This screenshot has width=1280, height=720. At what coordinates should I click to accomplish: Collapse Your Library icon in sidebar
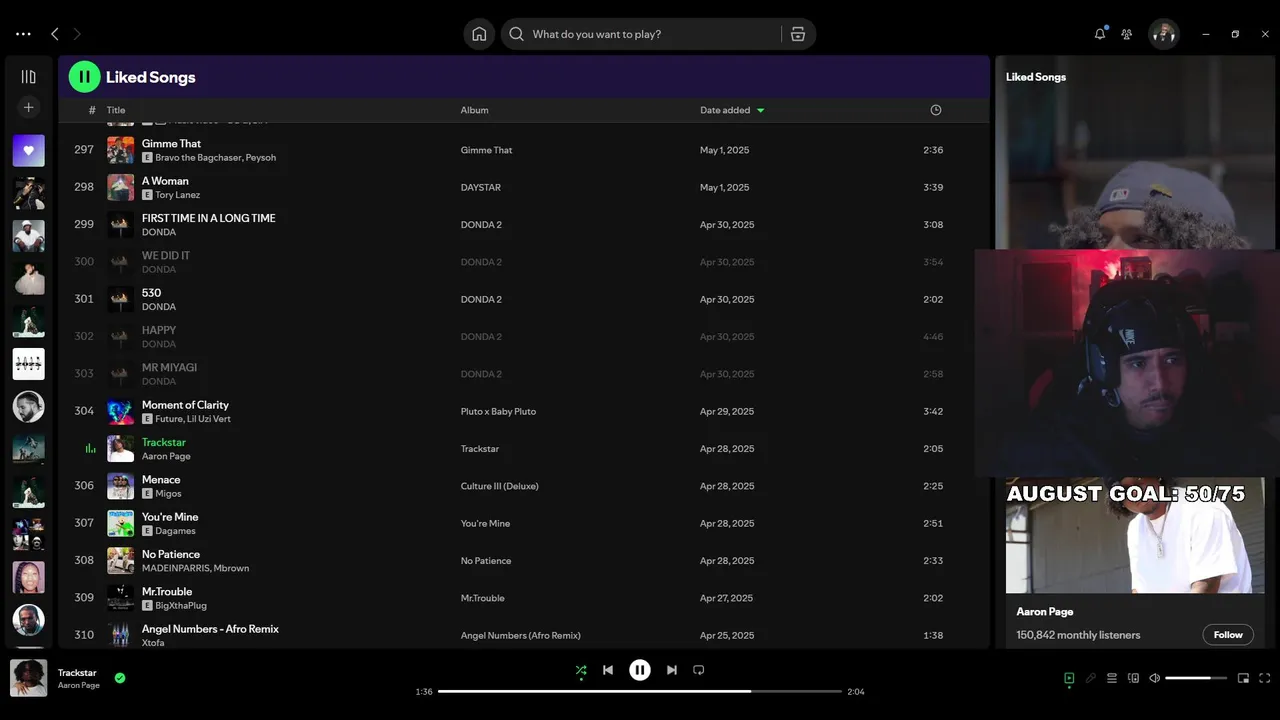click(28, 77)
